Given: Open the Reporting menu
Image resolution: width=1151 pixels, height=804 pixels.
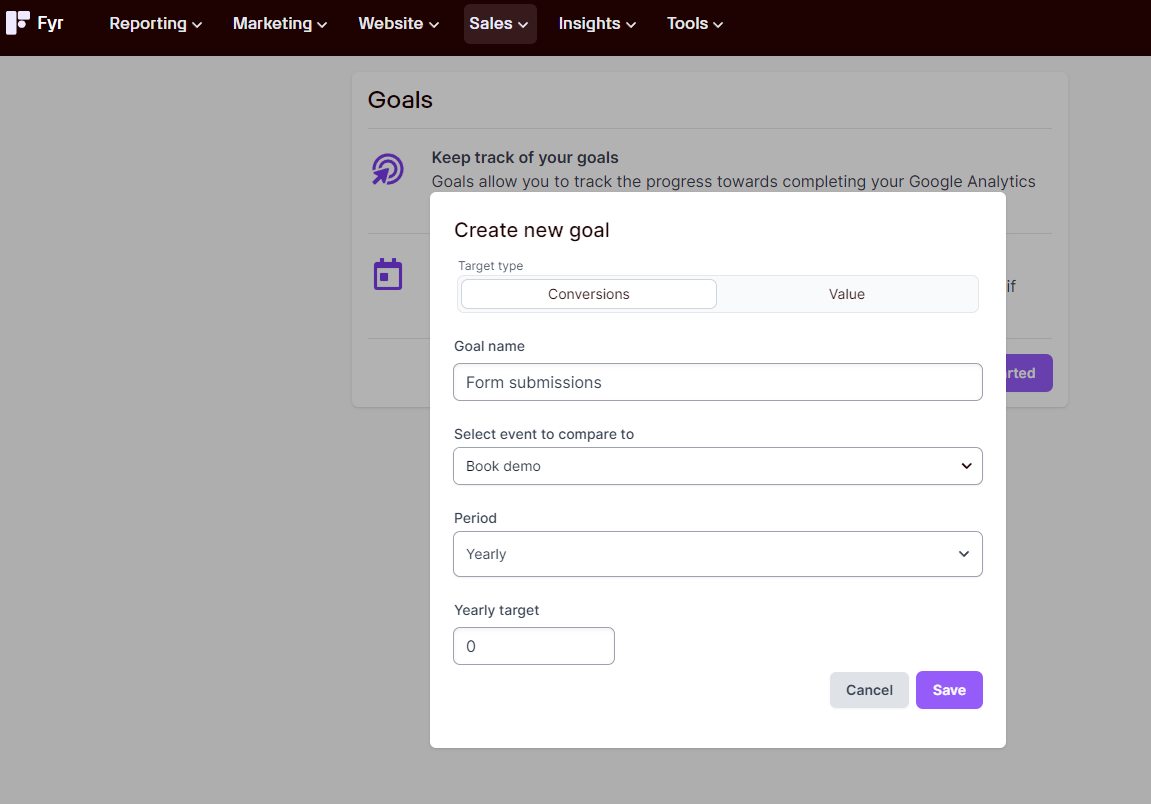Looking at the screenshot, I should tap(155, 24).
